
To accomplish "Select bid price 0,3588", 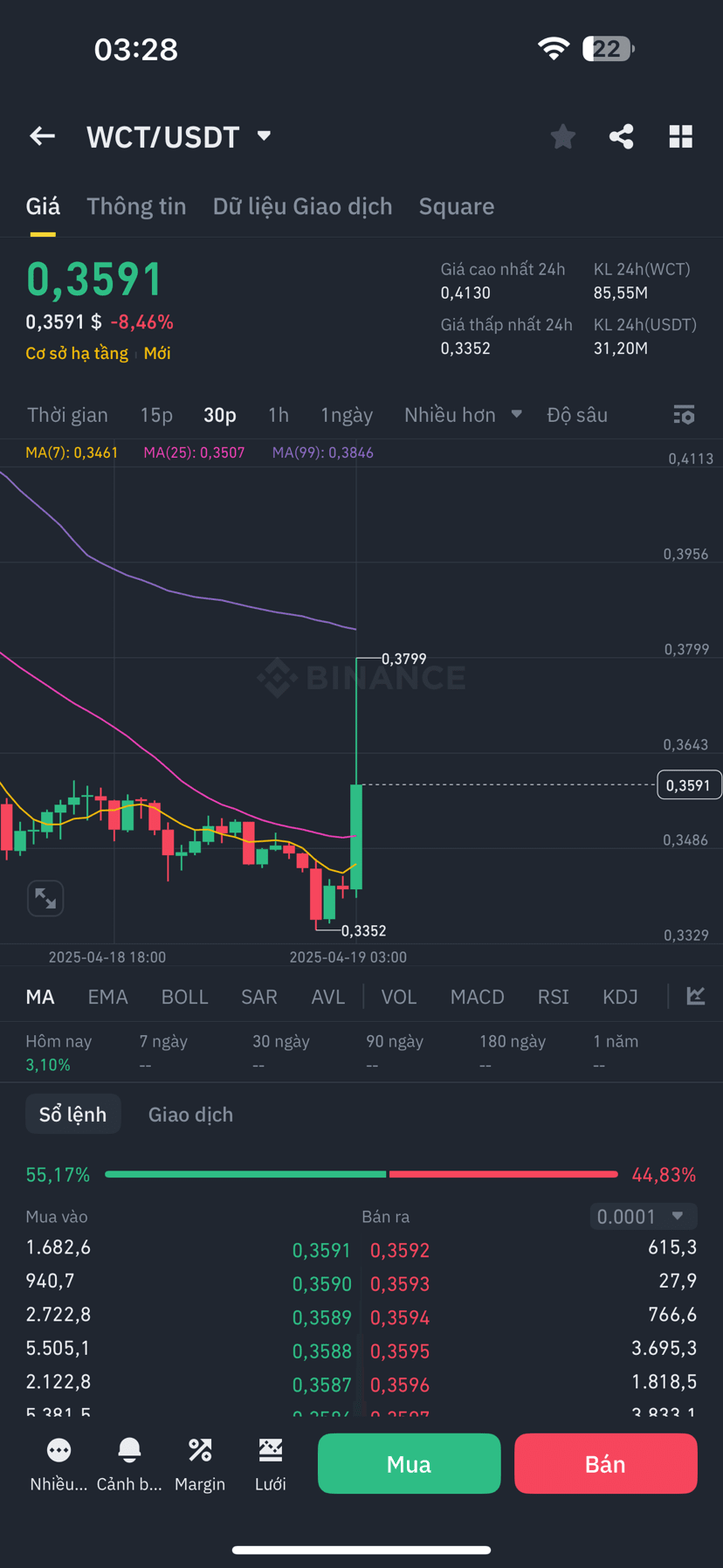I will click(321, 1351).
